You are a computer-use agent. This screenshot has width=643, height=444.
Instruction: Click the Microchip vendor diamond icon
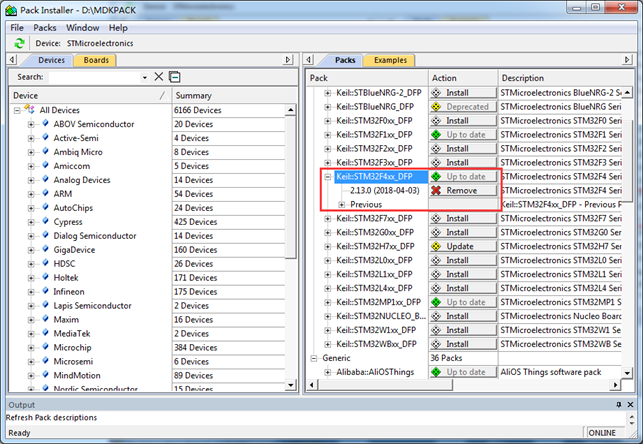click(x=46, y=346)
